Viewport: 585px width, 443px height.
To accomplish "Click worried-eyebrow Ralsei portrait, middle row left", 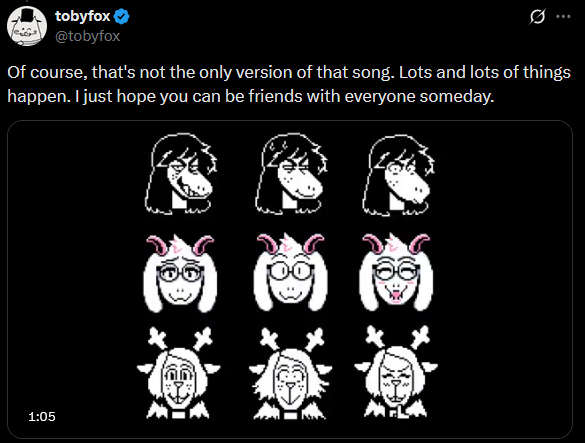I will (180, 273).
